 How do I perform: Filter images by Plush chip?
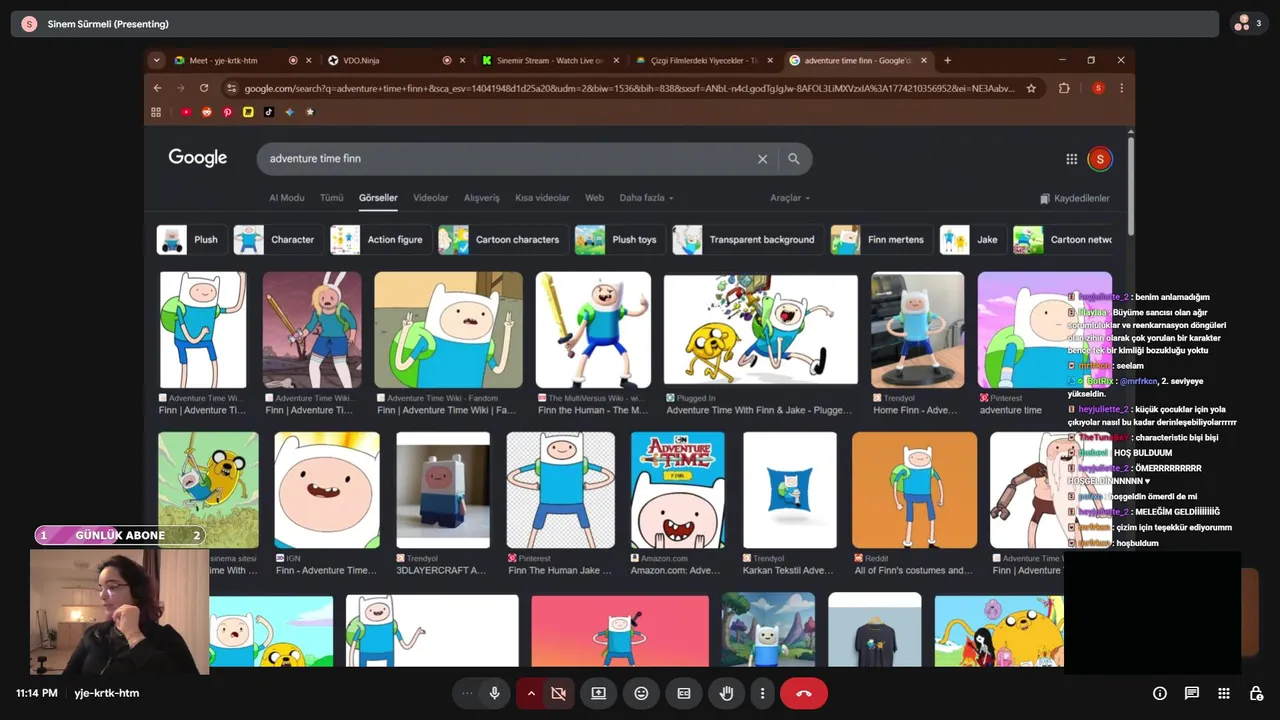click(x=190, y=240)
